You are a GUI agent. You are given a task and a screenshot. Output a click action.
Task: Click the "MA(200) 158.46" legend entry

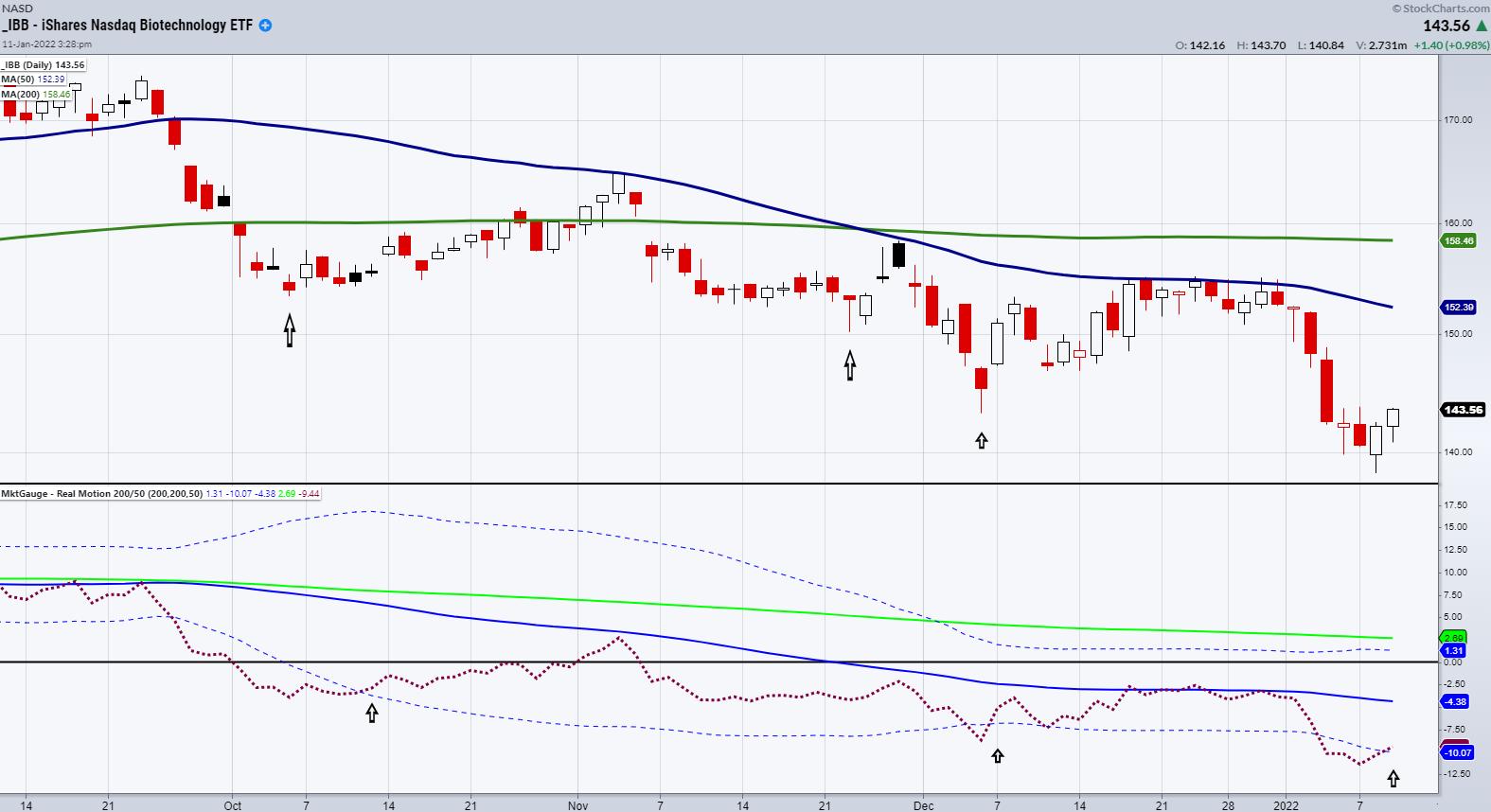[x=36, y=94]
